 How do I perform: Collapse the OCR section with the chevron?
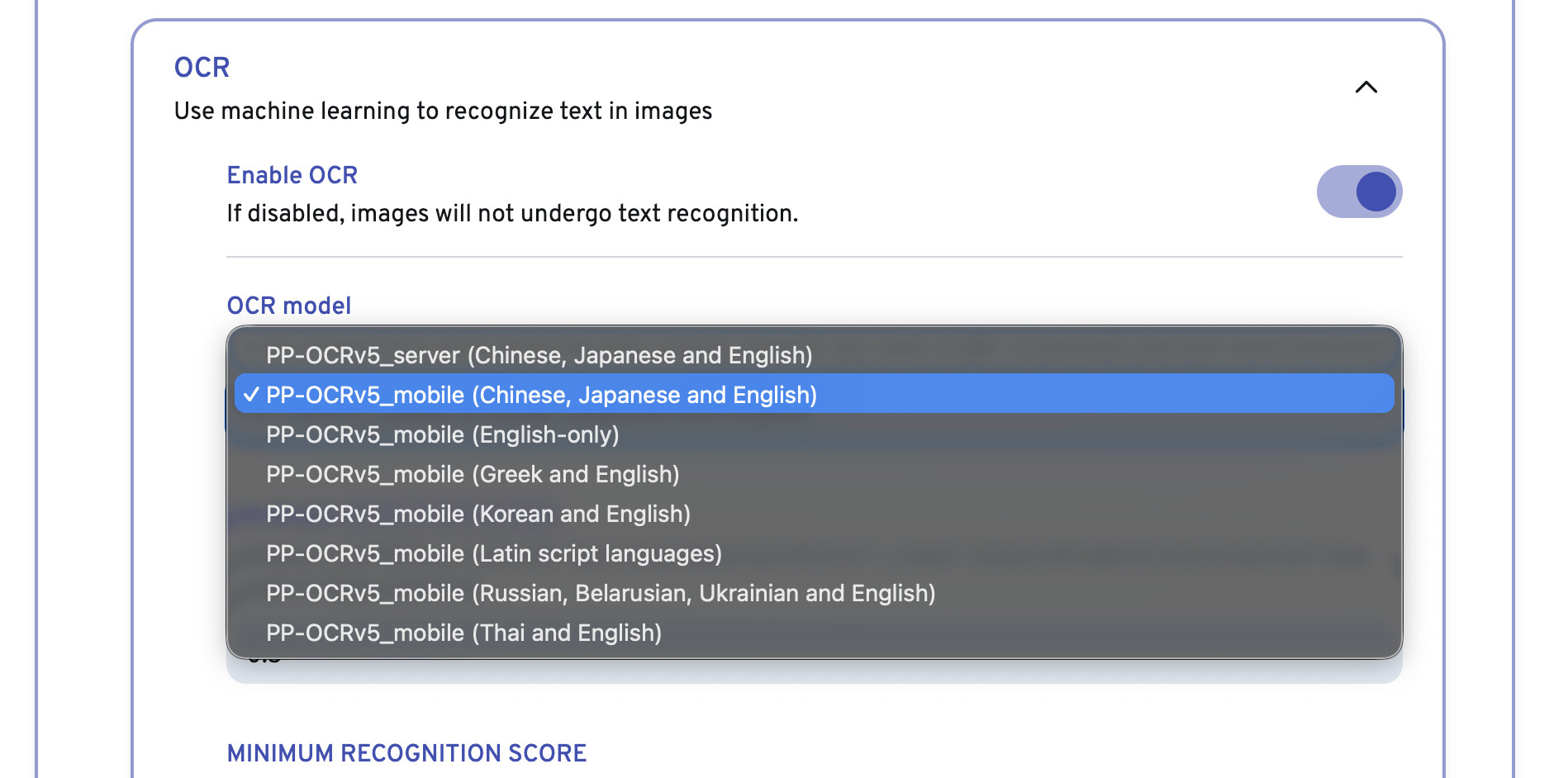(1366, 88)
